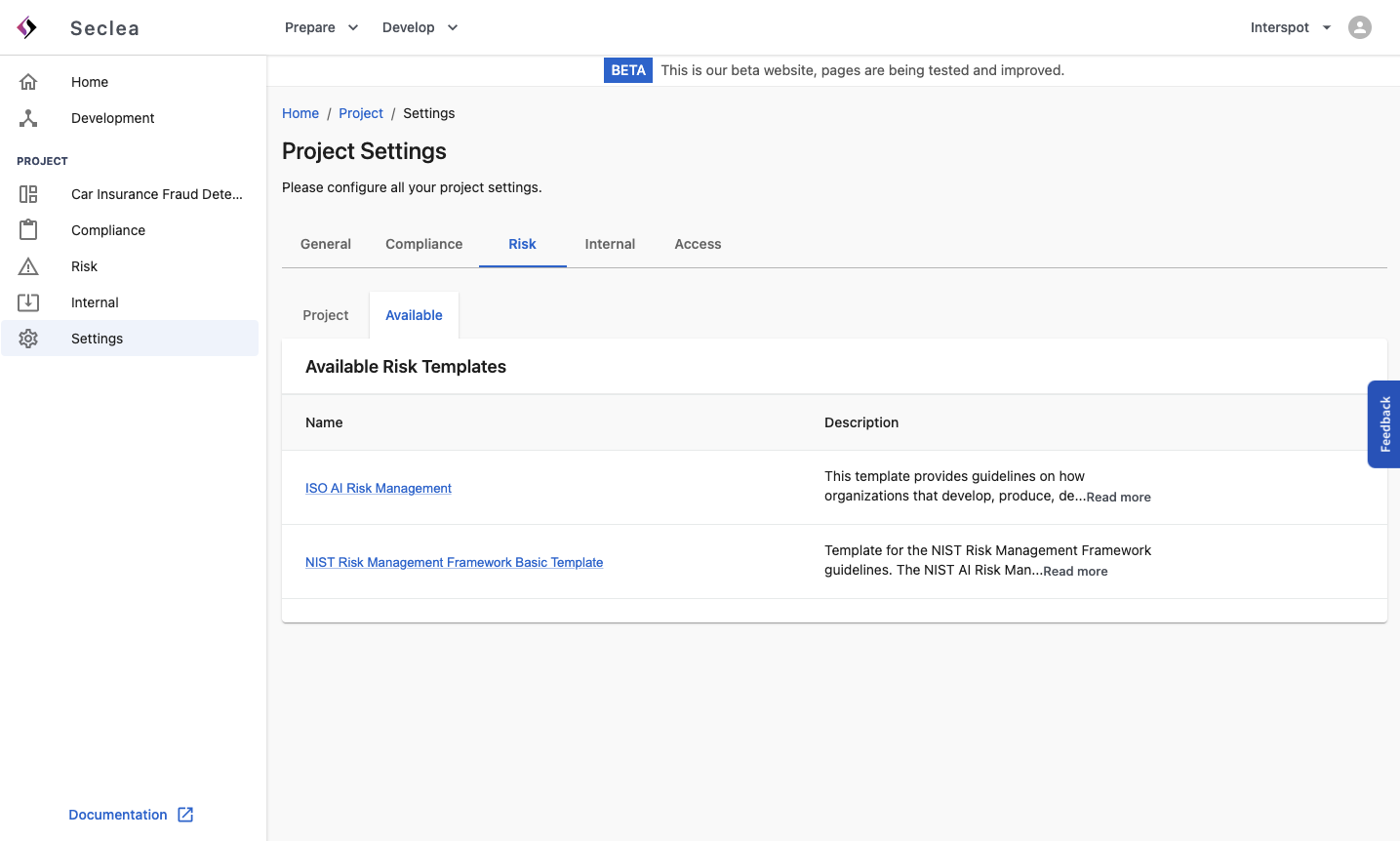Click the Development network icon

(28, 118)
